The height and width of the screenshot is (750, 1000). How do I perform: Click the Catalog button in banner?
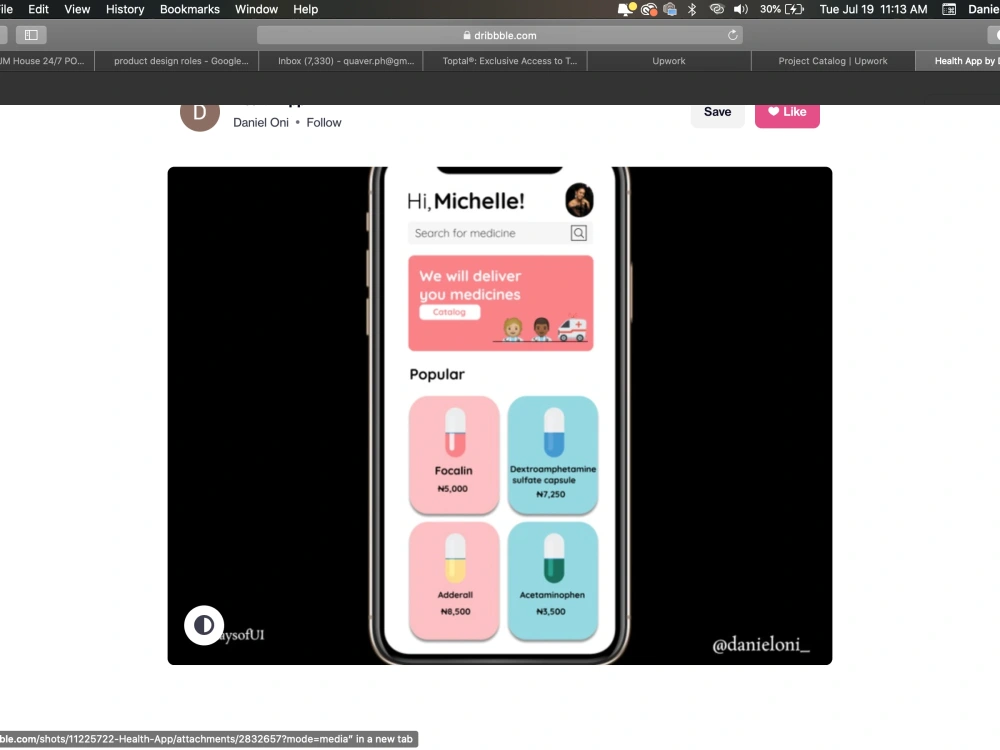pos(450,312)
